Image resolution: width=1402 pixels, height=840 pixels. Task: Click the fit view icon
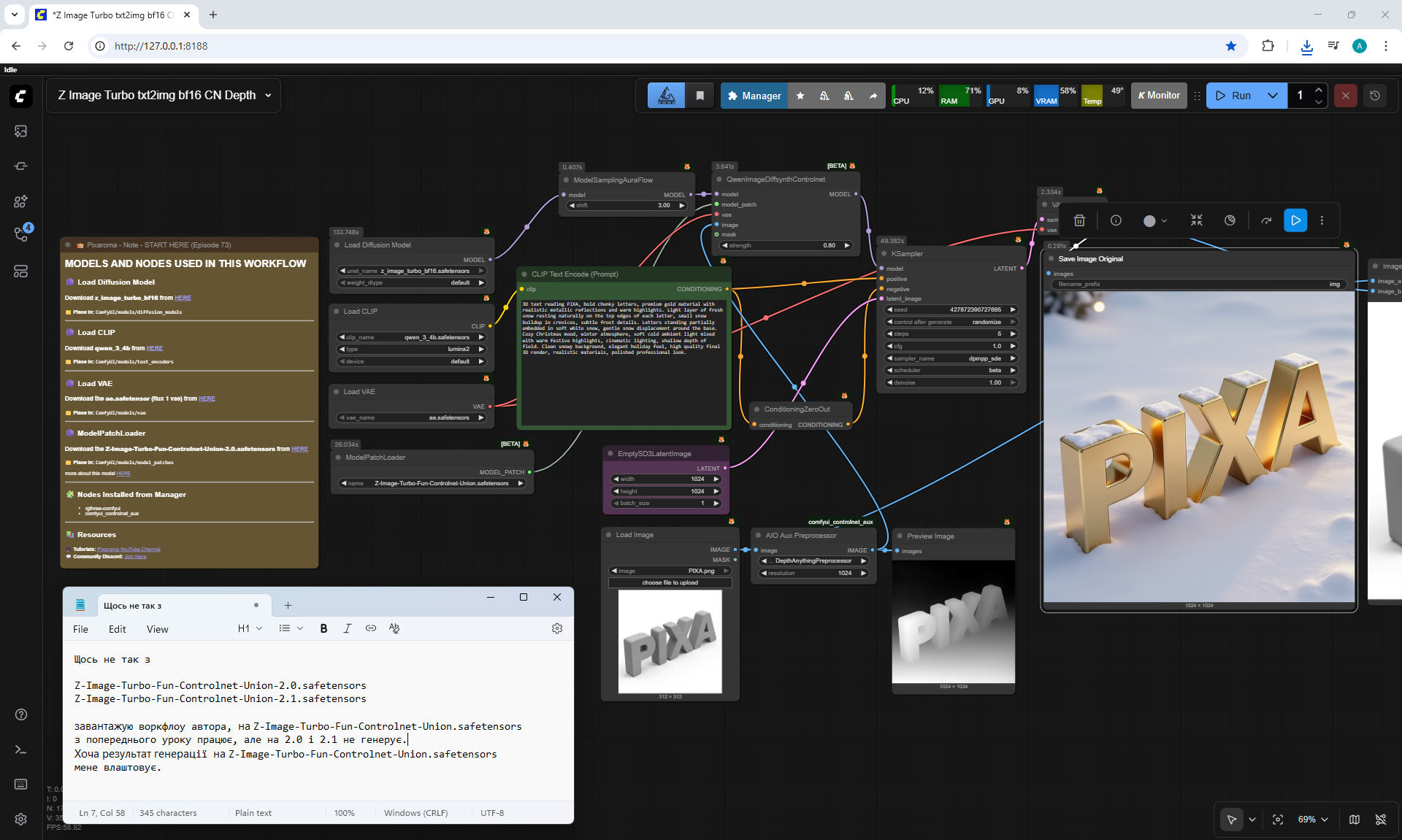(x=1278, y=820)
